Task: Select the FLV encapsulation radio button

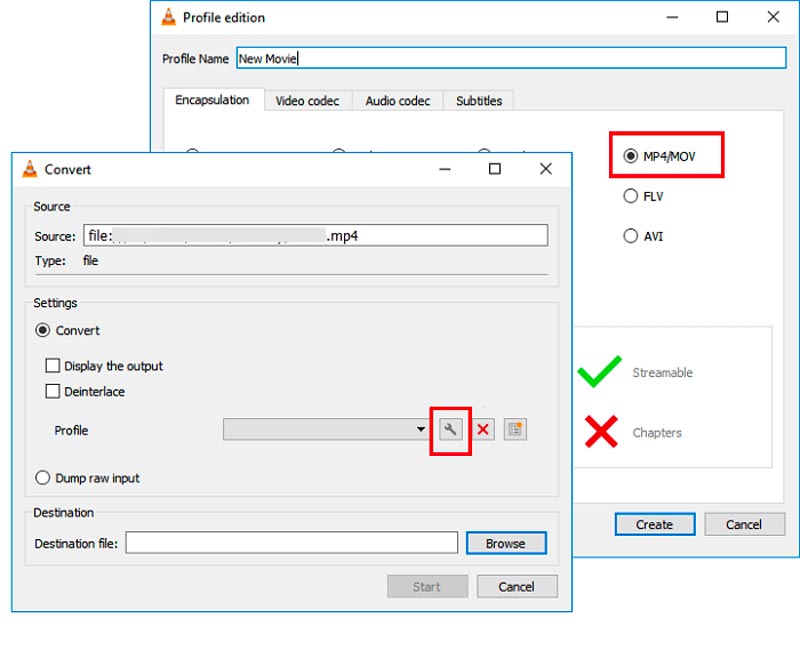Action: pyautogui.click(x=630, y=197)
